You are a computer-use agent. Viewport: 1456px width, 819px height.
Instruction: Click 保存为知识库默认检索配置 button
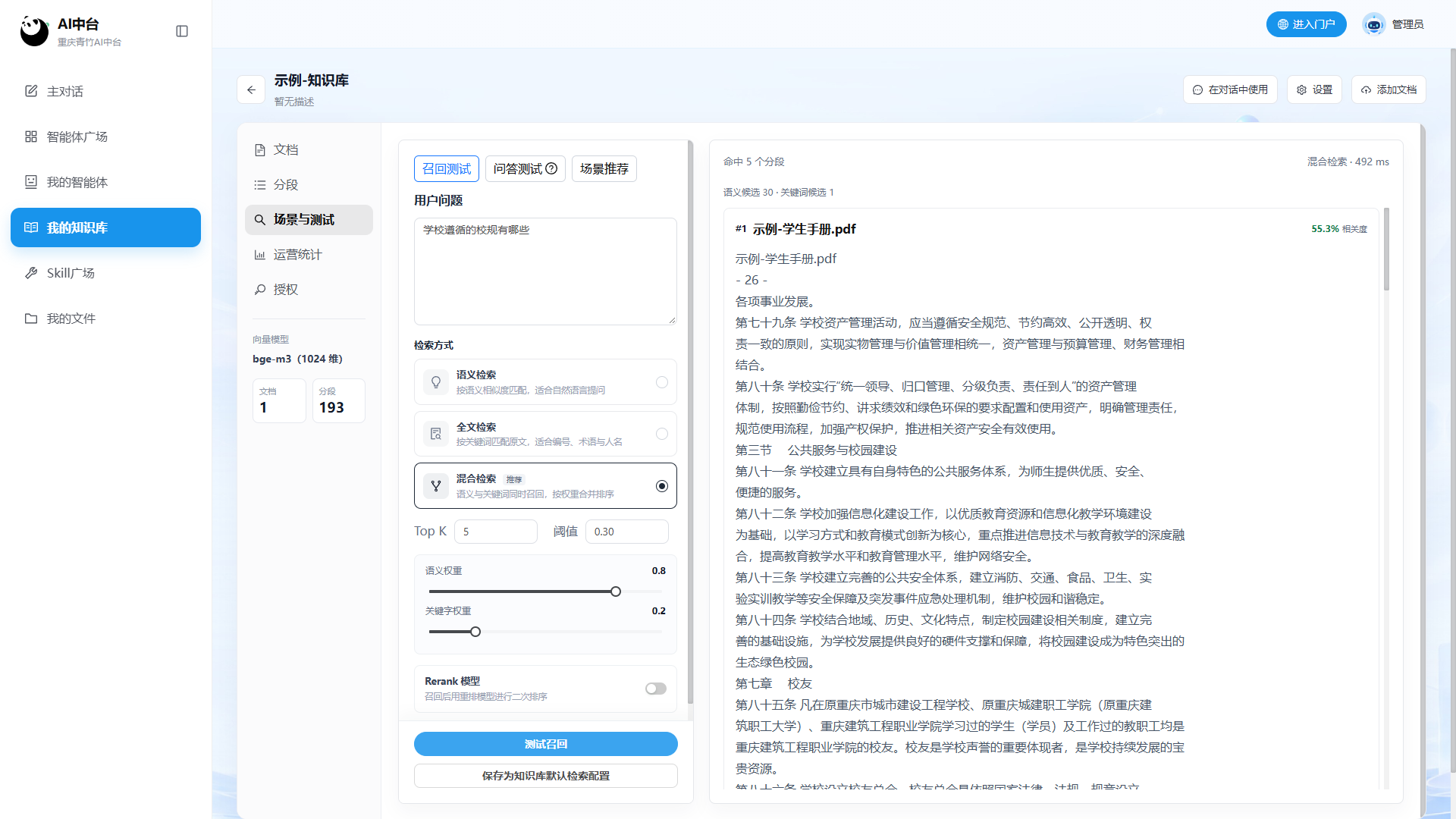point(546,776)
